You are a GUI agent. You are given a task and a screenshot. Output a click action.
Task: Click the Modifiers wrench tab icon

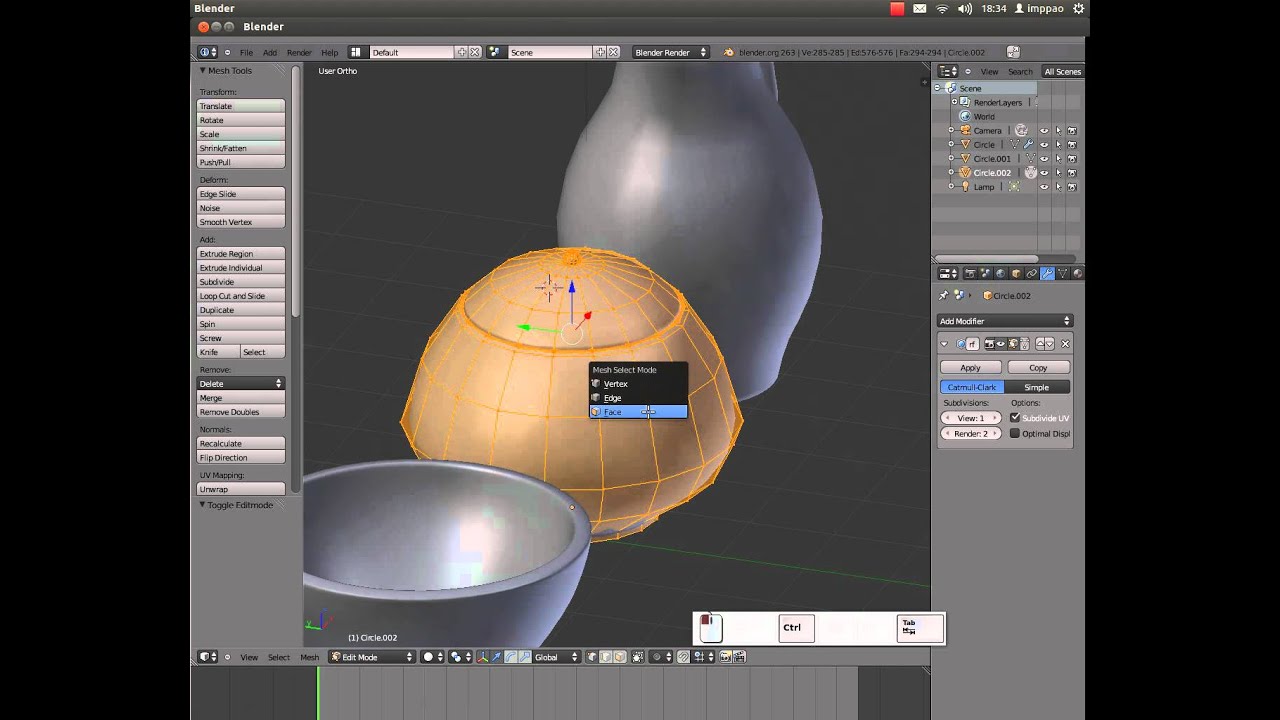[1047, 273]
